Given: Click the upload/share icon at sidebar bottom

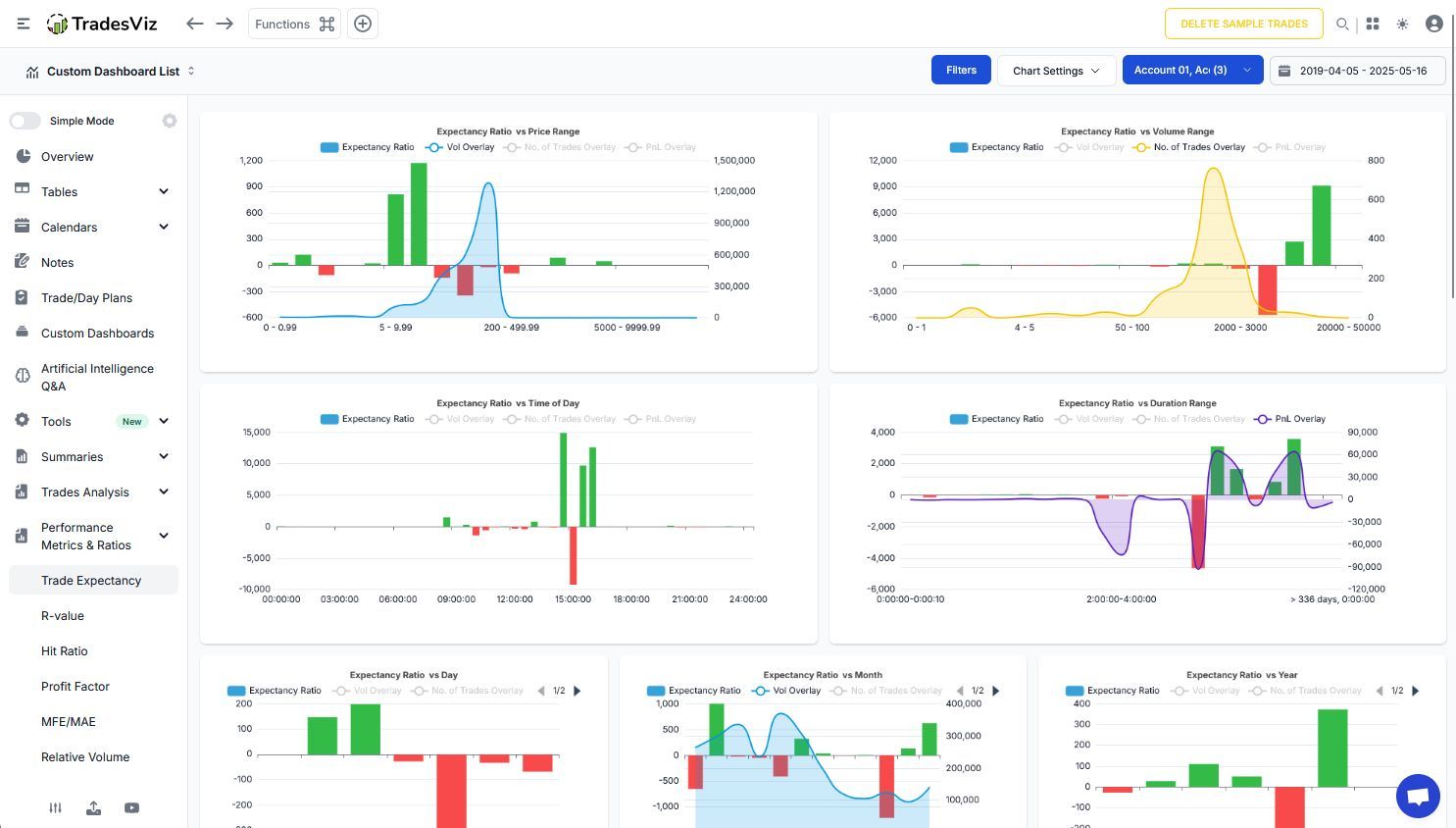Looking at the screenshot, I should [x=93, y=808].
